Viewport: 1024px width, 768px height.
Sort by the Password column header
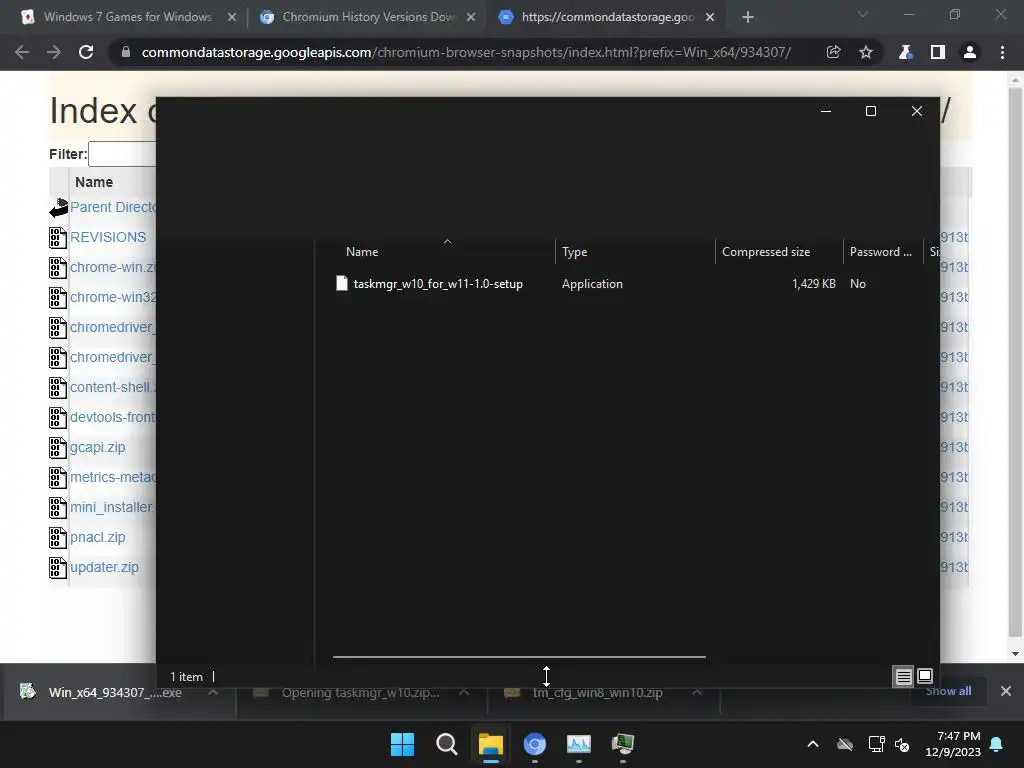tap(880, 251)
